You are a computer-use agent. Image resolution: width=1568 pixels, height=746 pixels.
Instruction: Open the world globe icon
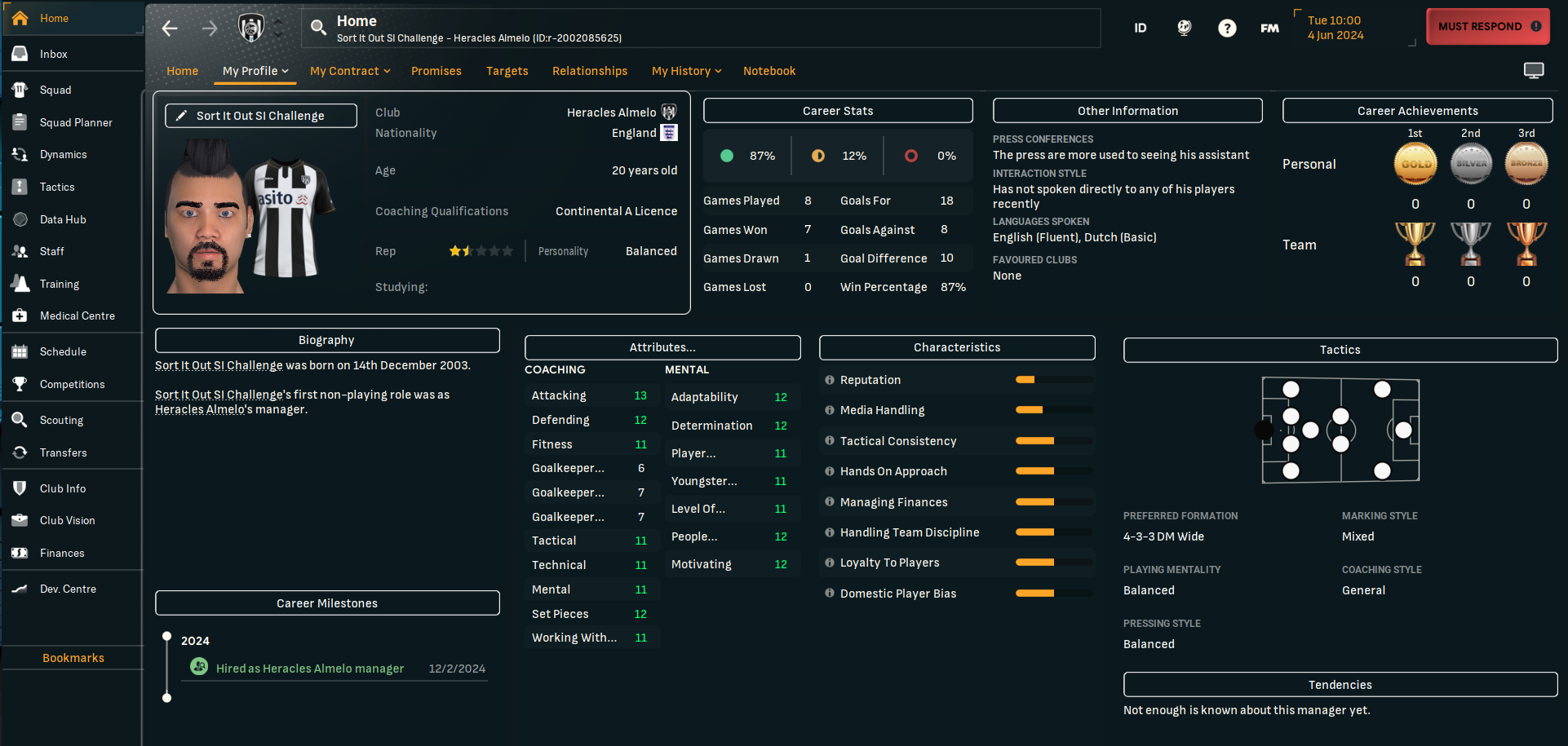click(1185, 28)
